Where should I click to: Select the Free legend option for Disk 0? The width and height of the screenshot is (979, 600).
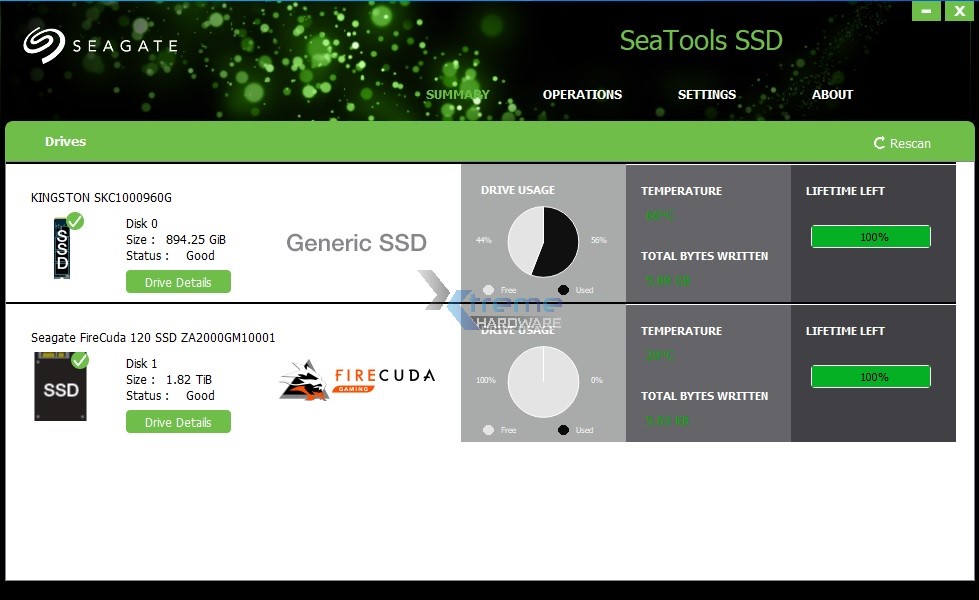coord(490,289)
